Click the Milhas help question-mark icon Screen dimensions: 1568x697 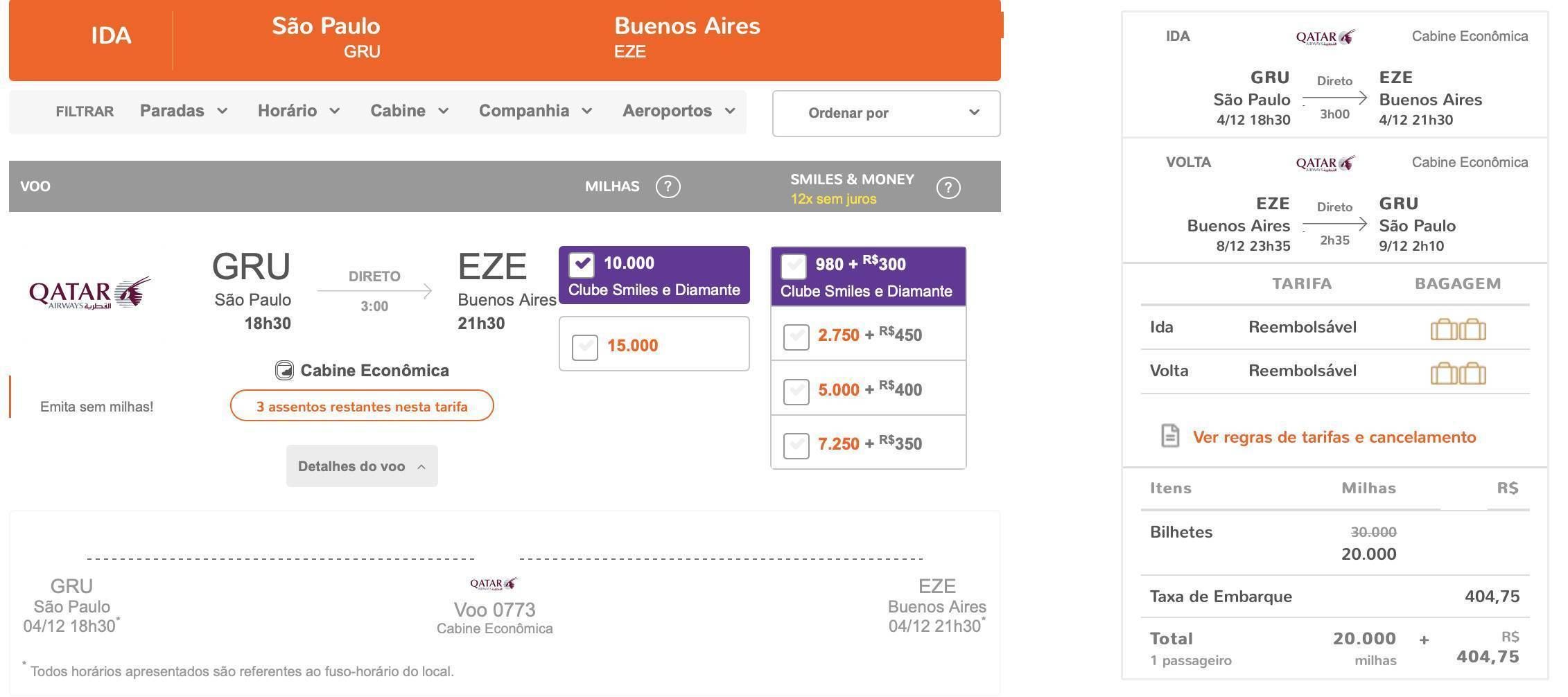click(x=668, y=186)
